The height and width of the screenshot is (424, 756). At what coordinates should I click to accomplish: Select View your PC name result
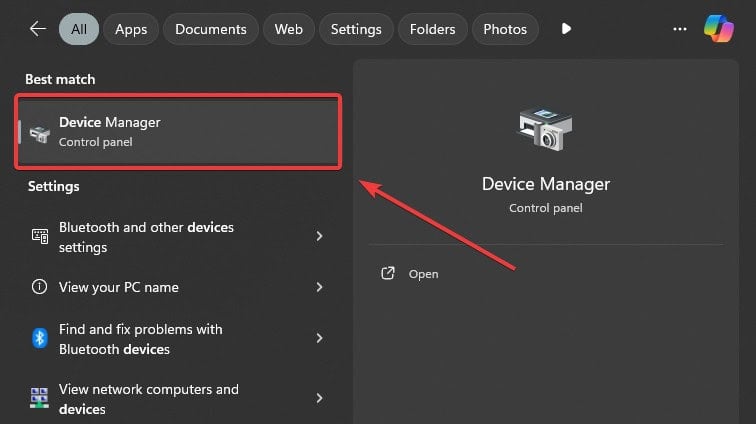[x=178, y=287]
